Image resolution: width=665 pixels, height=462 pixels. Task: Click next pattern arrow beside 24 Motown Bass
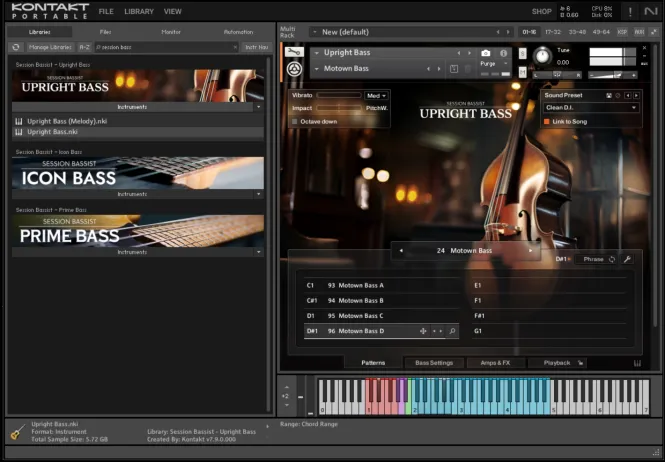coord(530,251)
